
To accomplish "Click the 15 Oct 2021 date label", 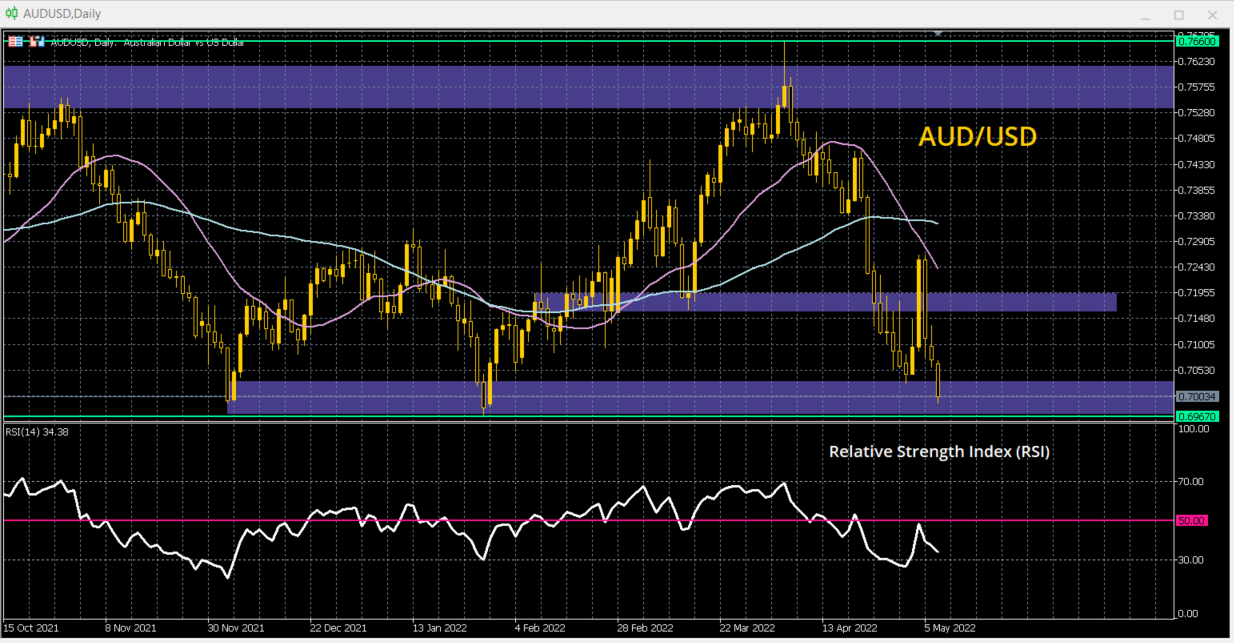I will click(32, 630).
